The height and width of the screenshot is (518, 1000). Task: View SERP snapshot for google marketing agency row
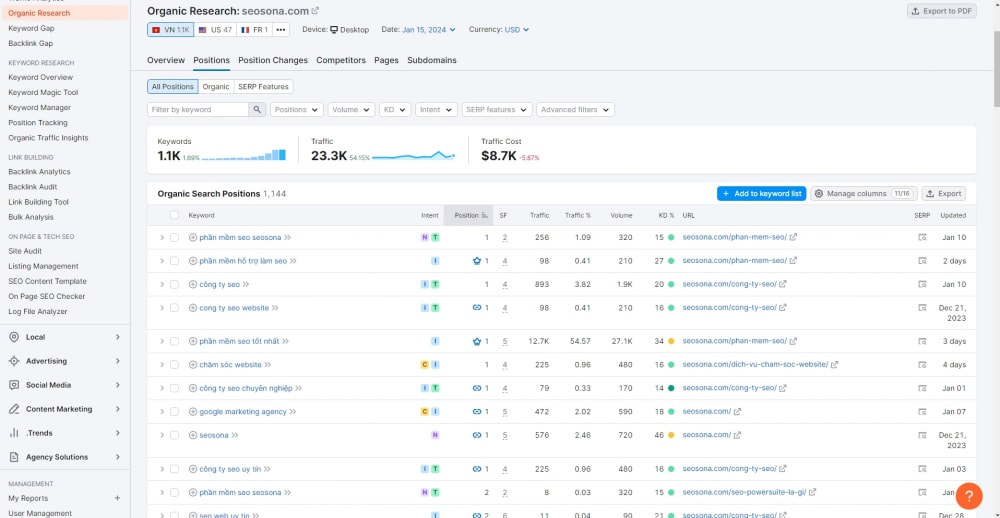point(922,412)
